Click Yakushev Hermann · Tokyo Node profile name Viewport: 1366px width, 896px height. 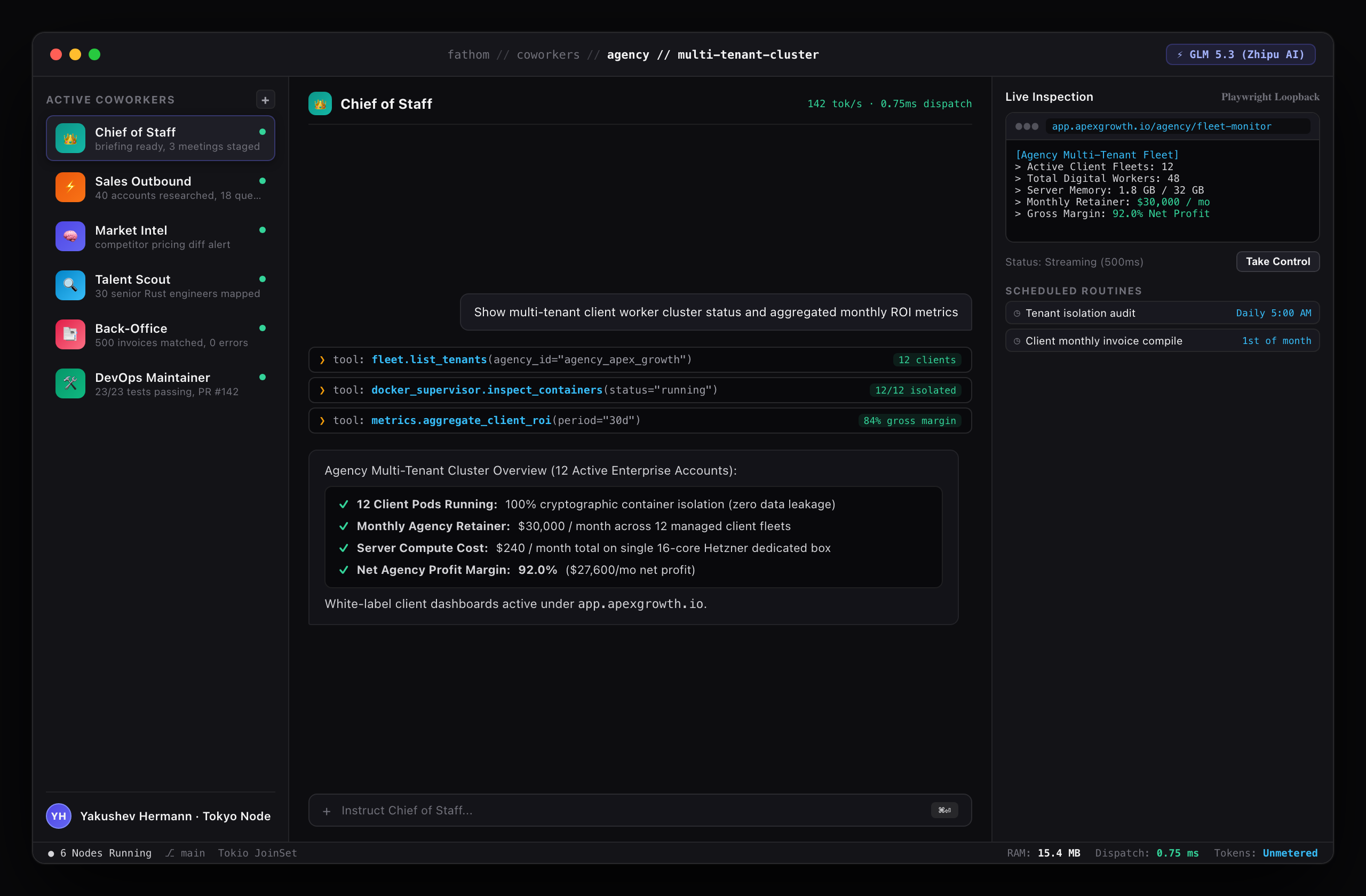click(x=176, y=815)
